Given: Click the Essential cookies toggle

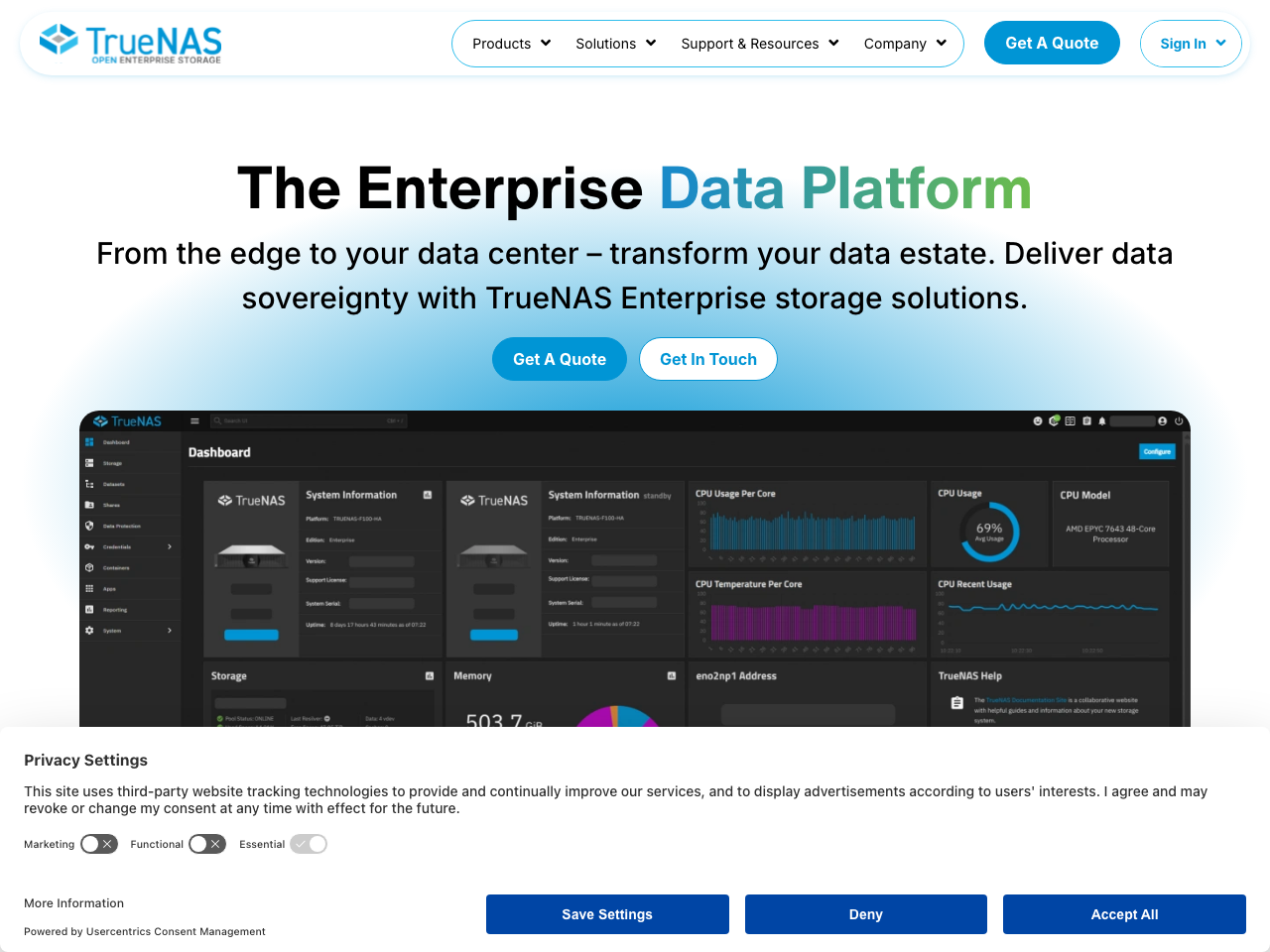Looking at the screenshot, I should (x=309, y=844).
